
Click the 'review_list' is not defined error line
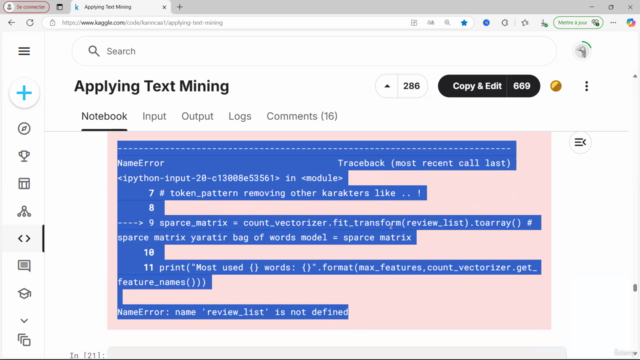[233, 312]
